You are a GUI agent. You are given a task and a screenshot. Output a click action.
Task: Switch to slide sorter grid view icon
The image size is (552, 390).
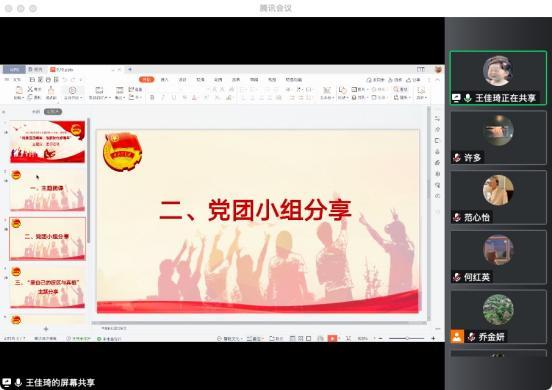(300, 338)
